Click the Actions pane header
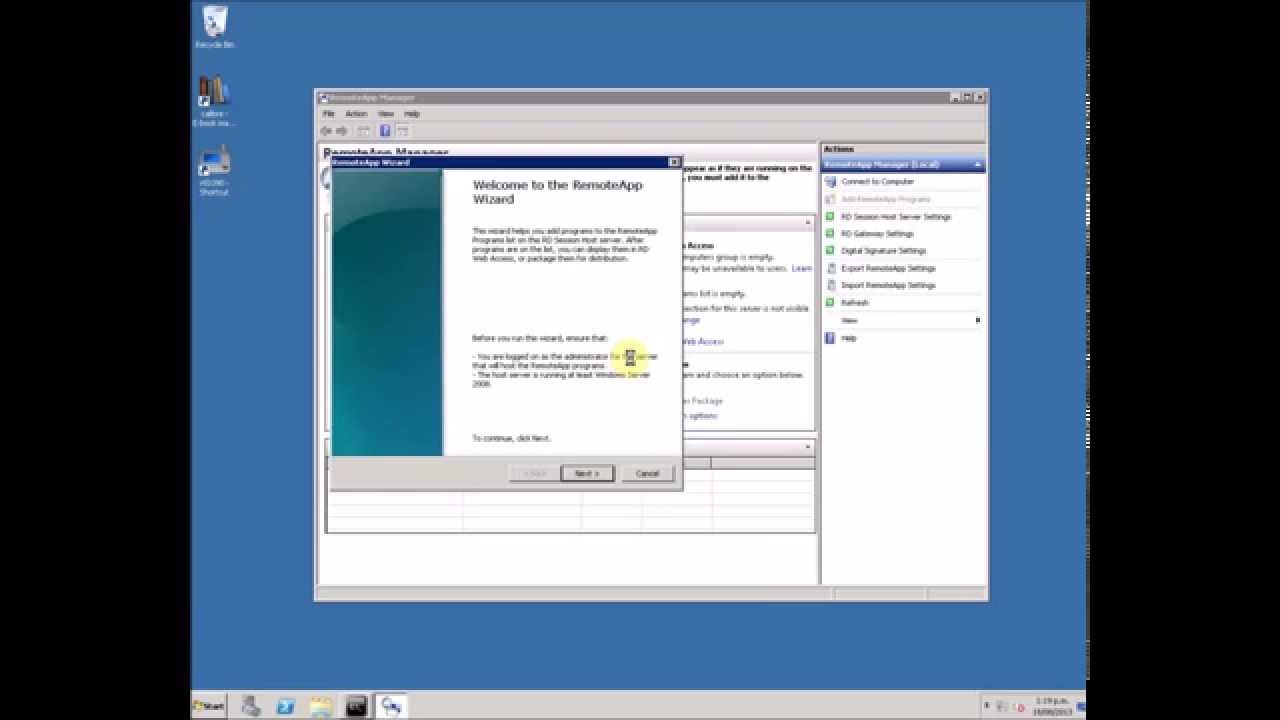The image size is (1280, 720). point(903,149)
